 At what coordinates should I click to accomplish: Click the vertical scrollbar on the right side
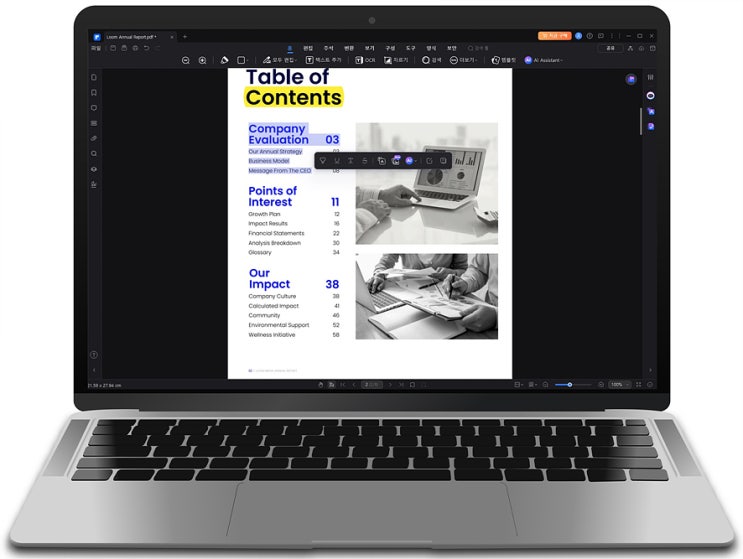(641, 121)
